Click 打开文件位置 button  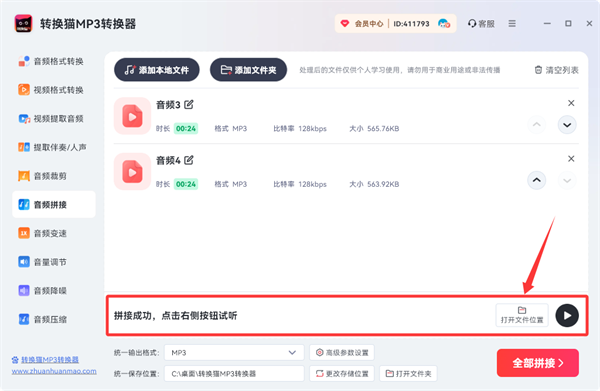coord(522,315)
